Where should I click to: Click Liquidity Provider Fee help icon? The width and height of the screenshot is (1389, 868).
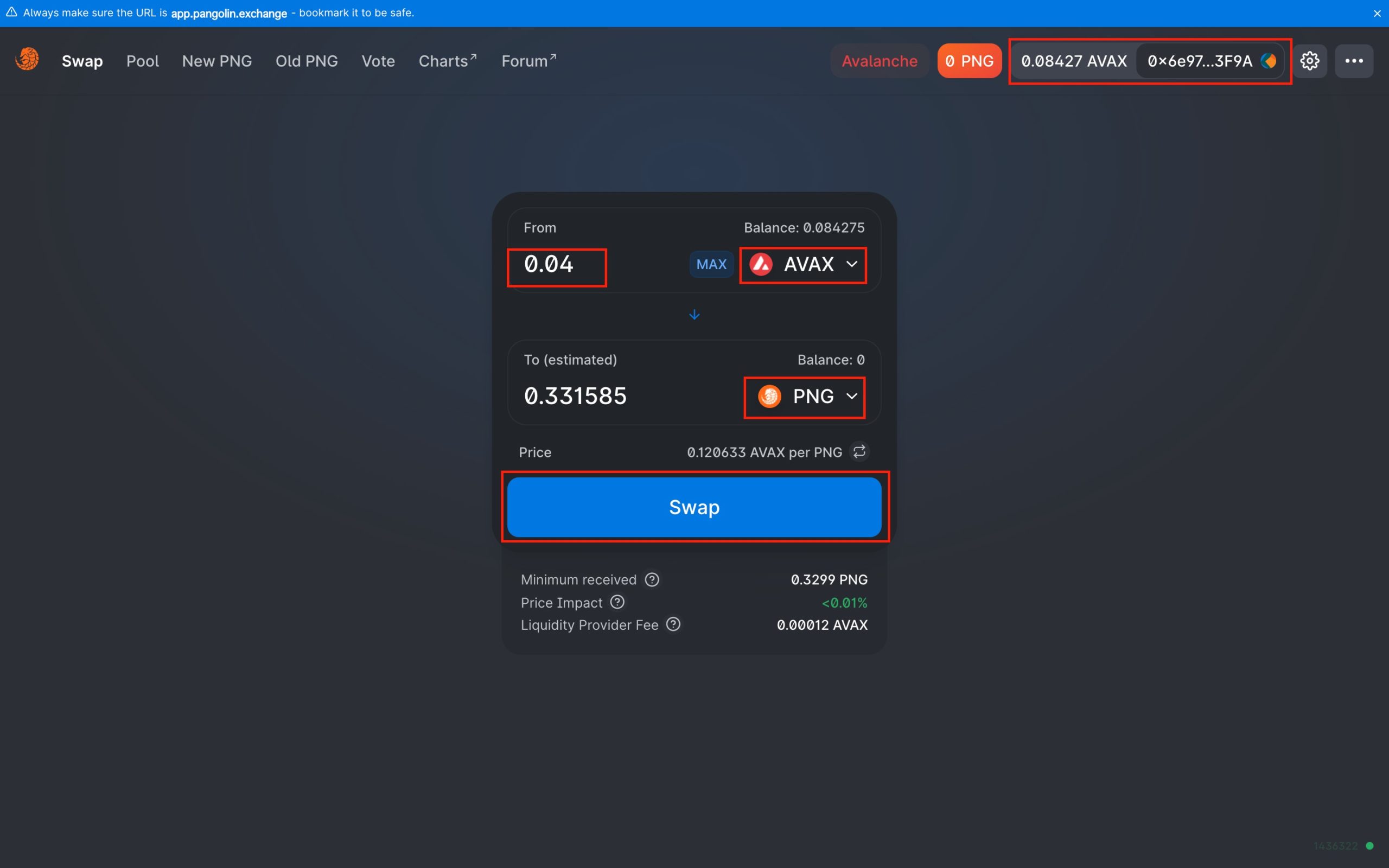[673, 624]
